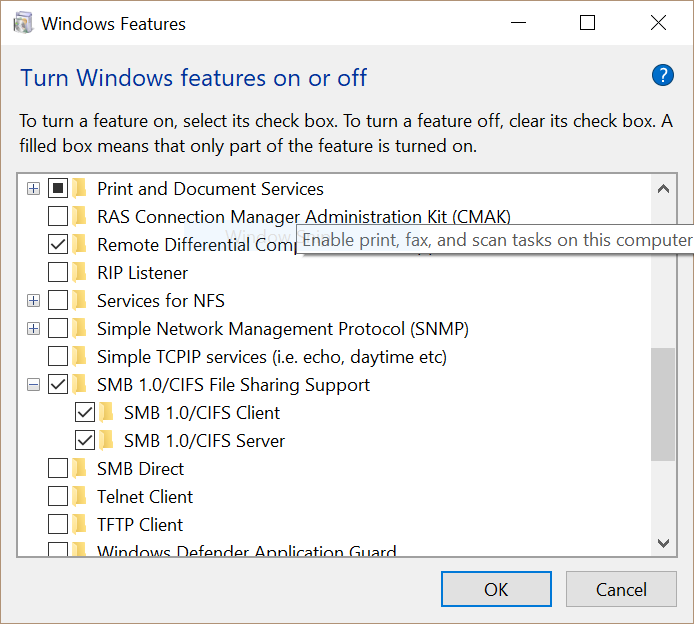The image size is (694, 624).
Task: Select the Print and Document Services label
Action: [210, 189]
